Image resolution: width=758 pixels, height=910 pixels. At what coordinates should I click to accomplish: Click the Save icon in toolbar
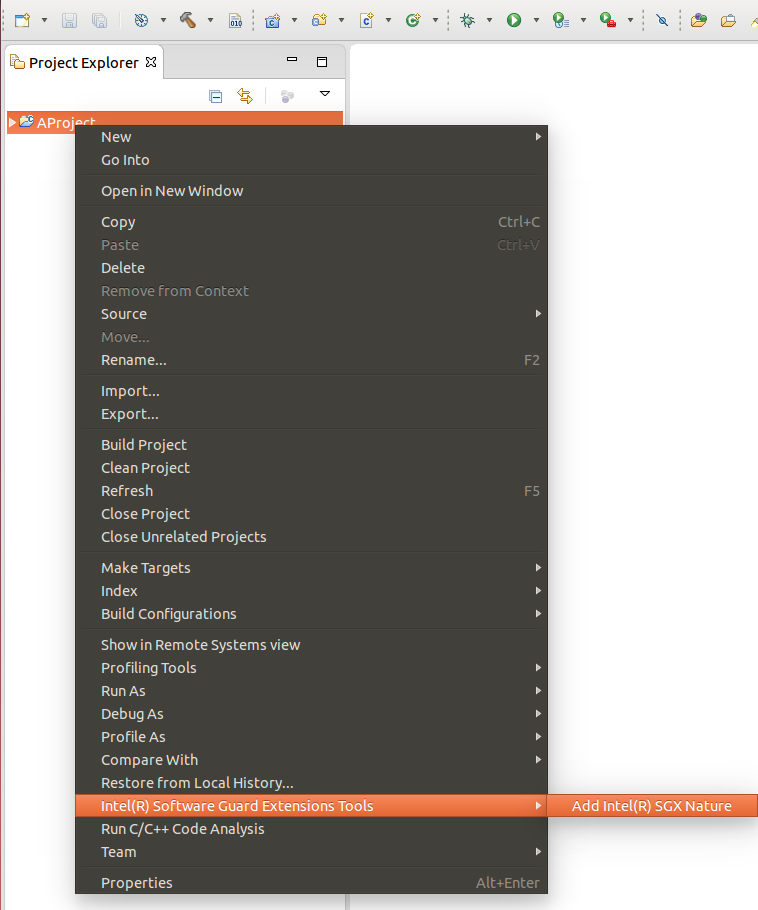pos(69,19)
